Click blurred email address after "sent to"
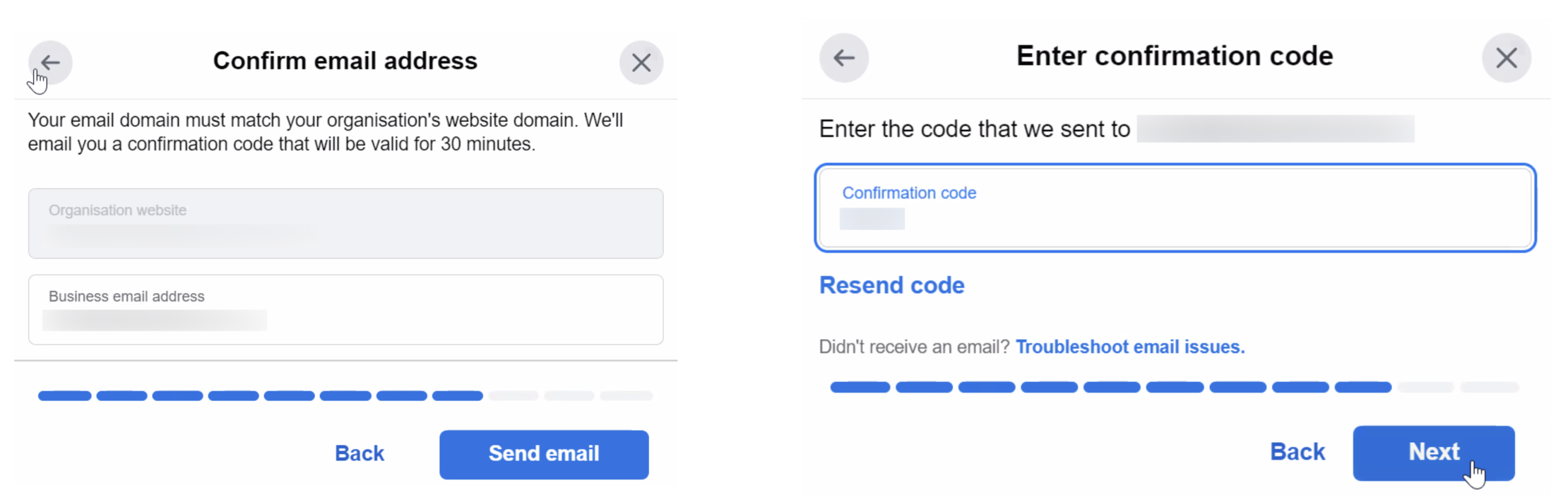This screenshot has height=500, width=1568. click(1275, 129)
